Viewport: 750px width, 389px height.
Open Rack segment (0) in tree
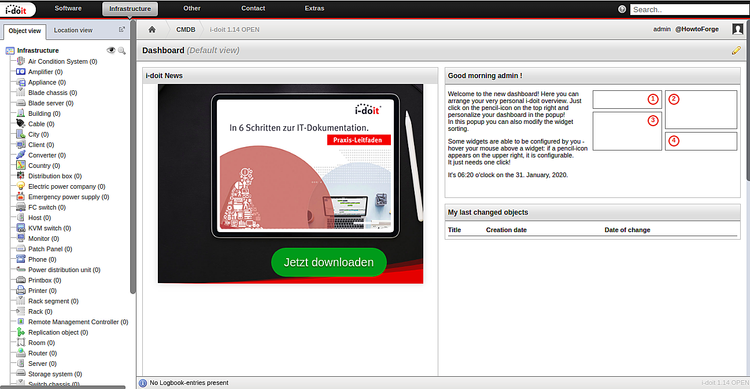click(53, 301)
